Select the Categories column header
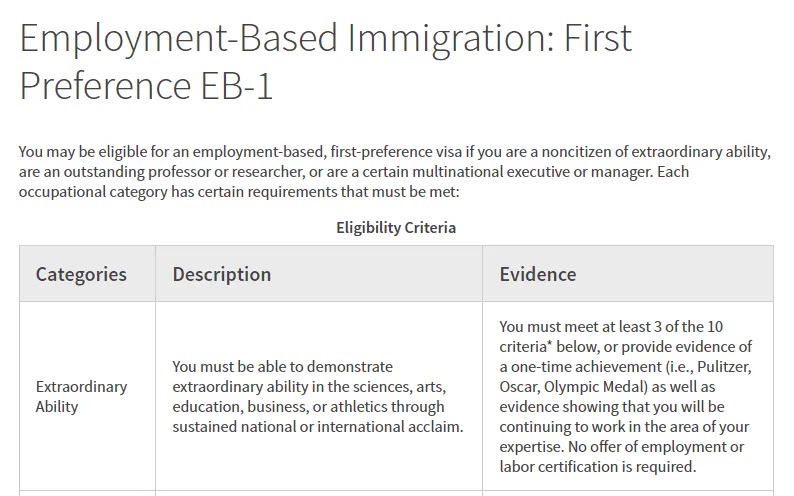794x496 pixels. [81, 274]
